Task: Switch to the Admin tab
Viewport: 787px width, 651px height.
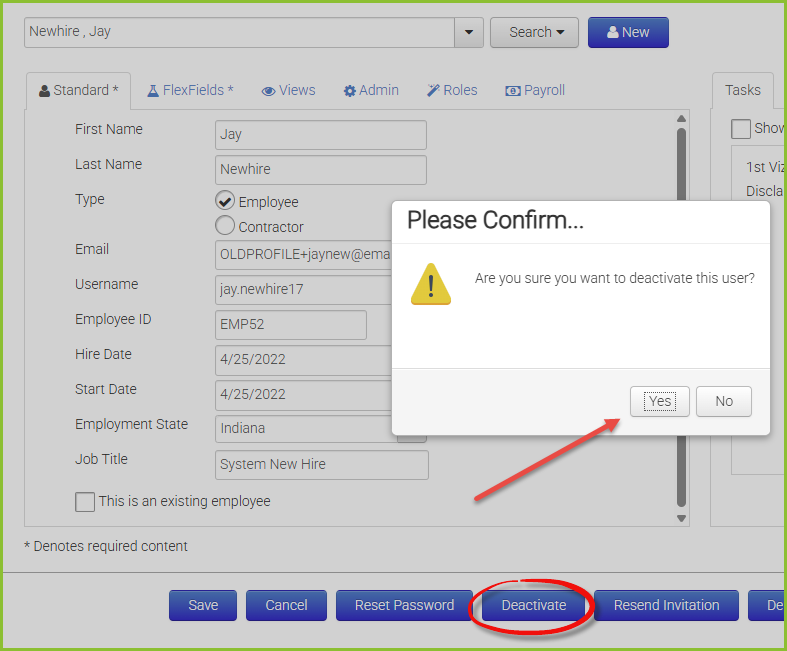Action: [371, 91]
